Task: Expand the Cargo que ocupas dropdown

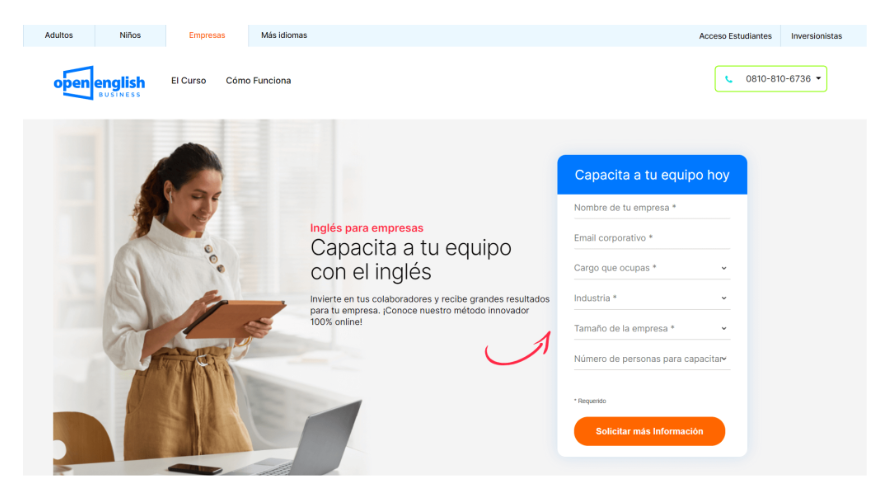Action: [652, 268]
